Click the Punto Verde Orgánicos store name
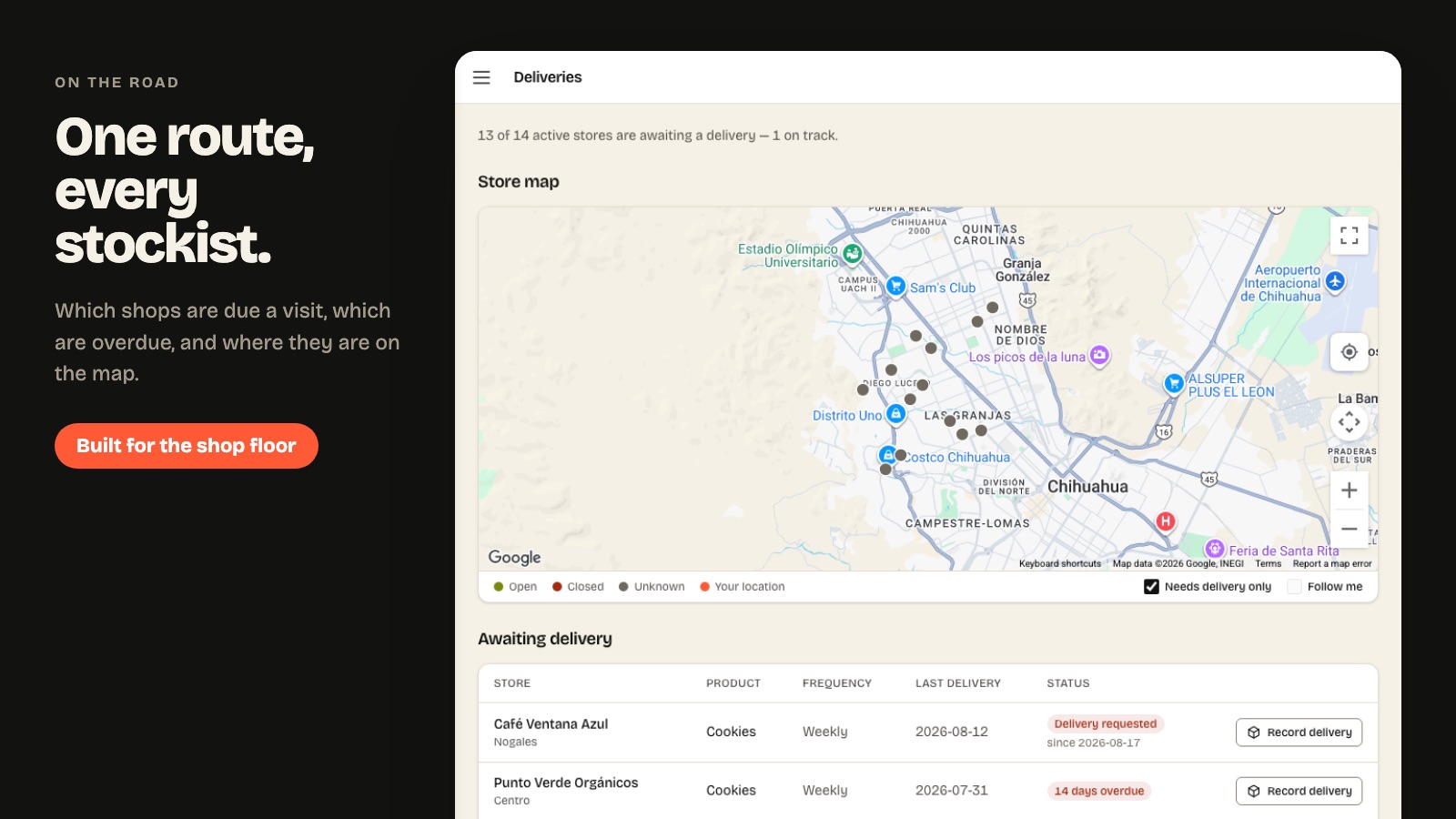This screenshot has width=1456, height=819. (x=566, y=783)
